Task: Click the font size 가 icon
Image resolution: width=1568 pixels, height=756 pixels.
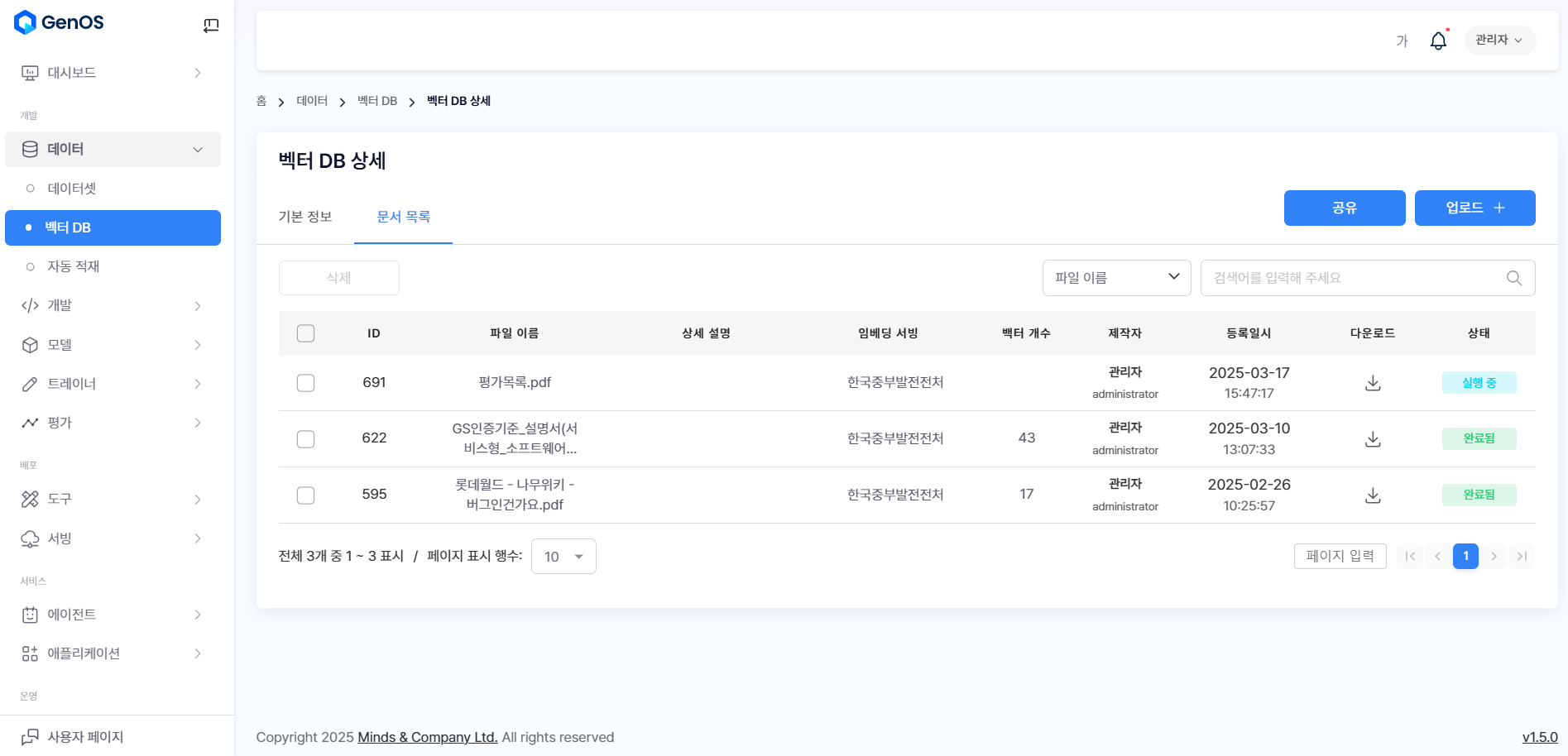Action: (1402, 41)
